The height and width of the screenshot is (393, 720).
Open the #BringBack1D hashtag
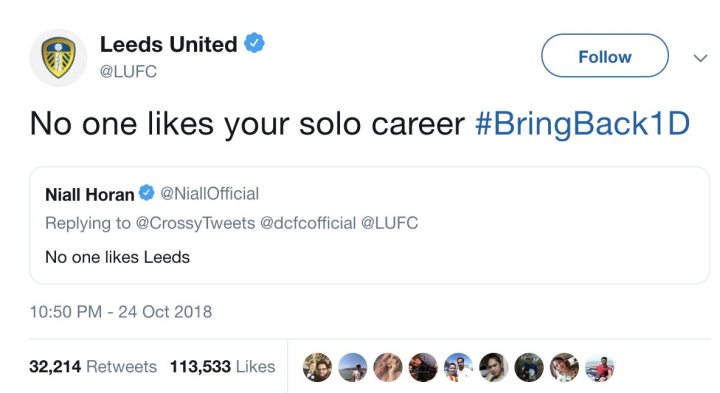(582, 124)
